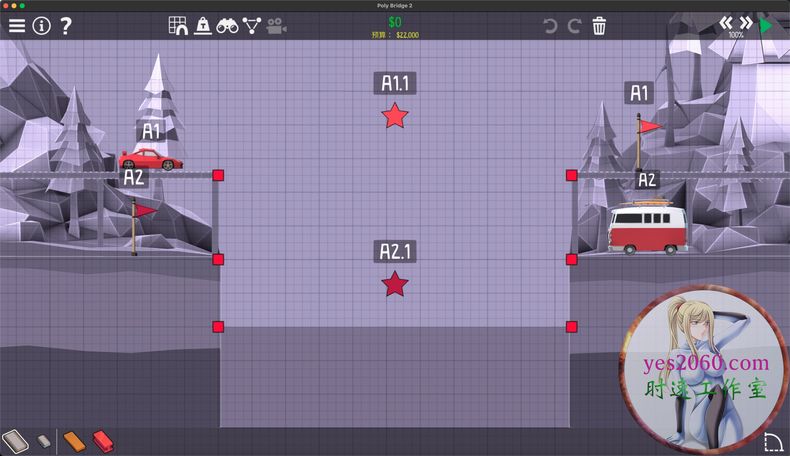Increase simulation speed with right arrows
The image size is (790, 456).
point(745,22)
